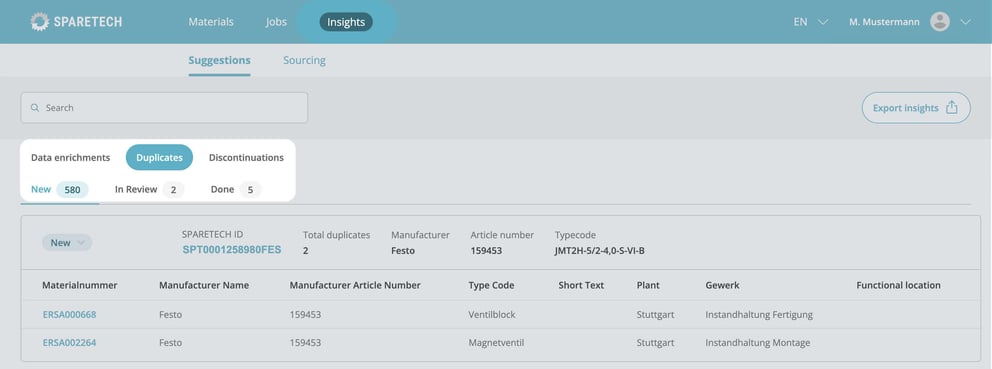
Task: Click the Export insights button
Action: point(916,108)
